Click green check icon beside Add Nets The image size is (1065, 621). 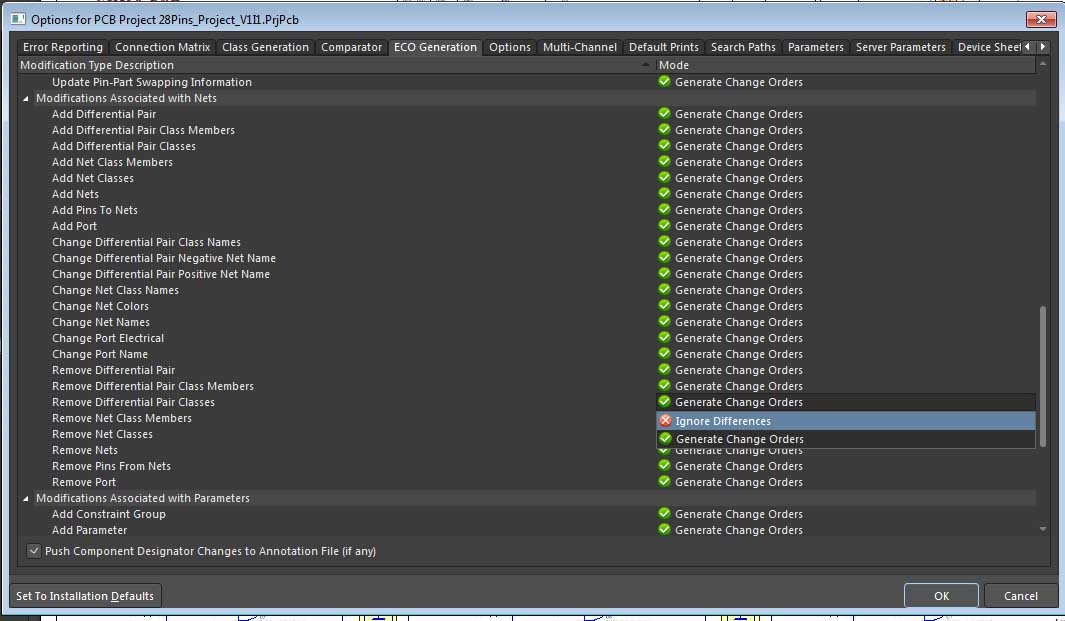tap(664, 194)
